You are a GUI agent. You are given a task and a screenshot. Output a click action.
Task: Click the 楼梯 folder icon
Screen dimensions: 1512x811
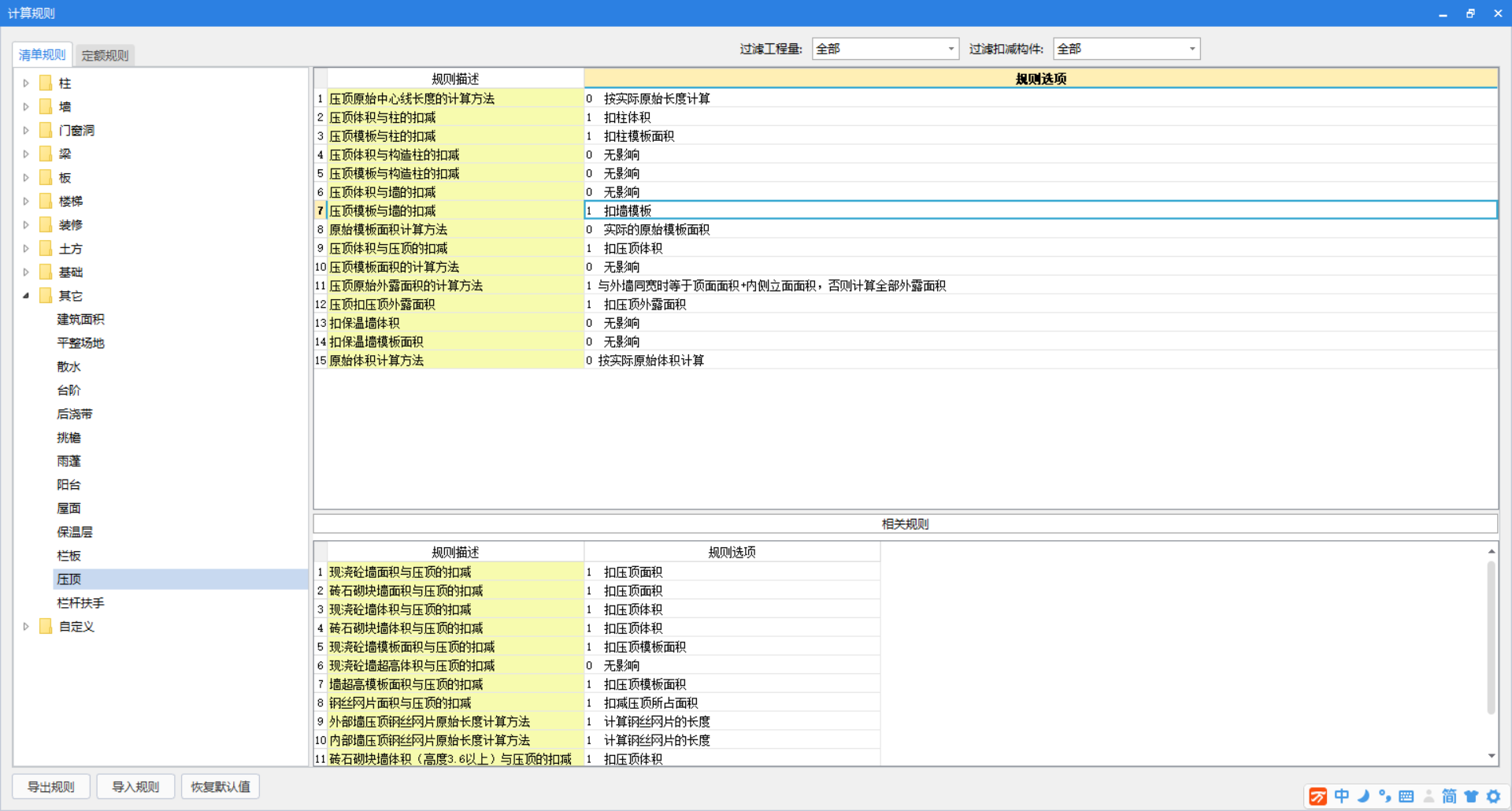click(46, 202)
